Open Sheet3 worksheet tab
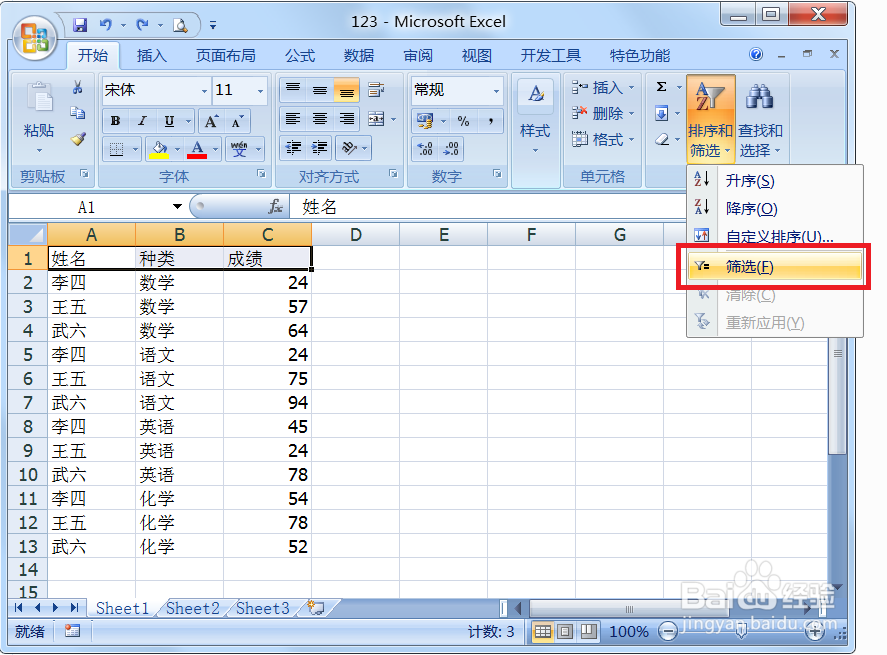 [262, 608]
